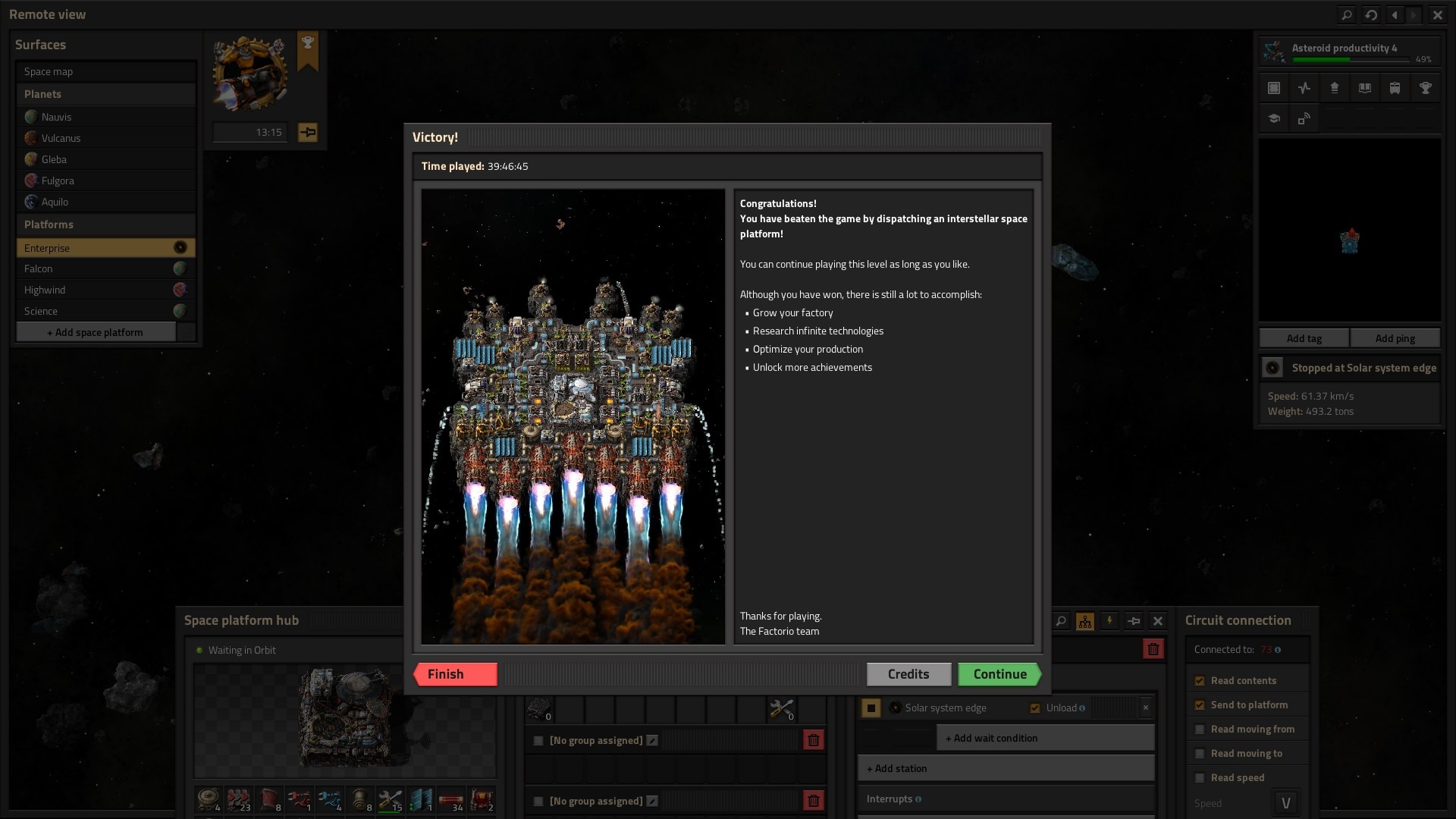This screenshot has width=1456, height=819.
Task: Click the pin icon next to 13:15 timer
Action: 307,132
